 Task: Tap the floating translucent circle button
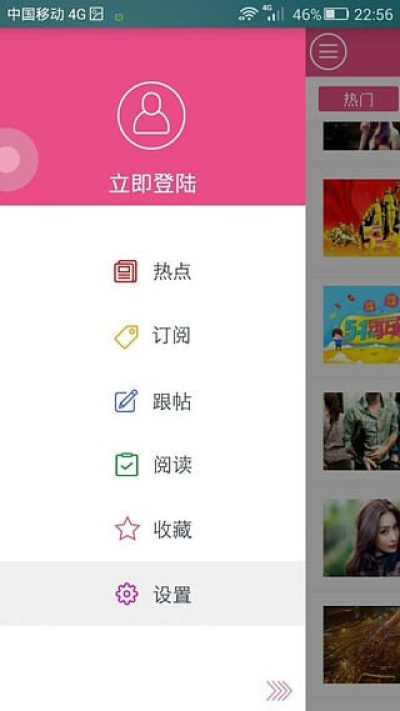coord(14,160)
